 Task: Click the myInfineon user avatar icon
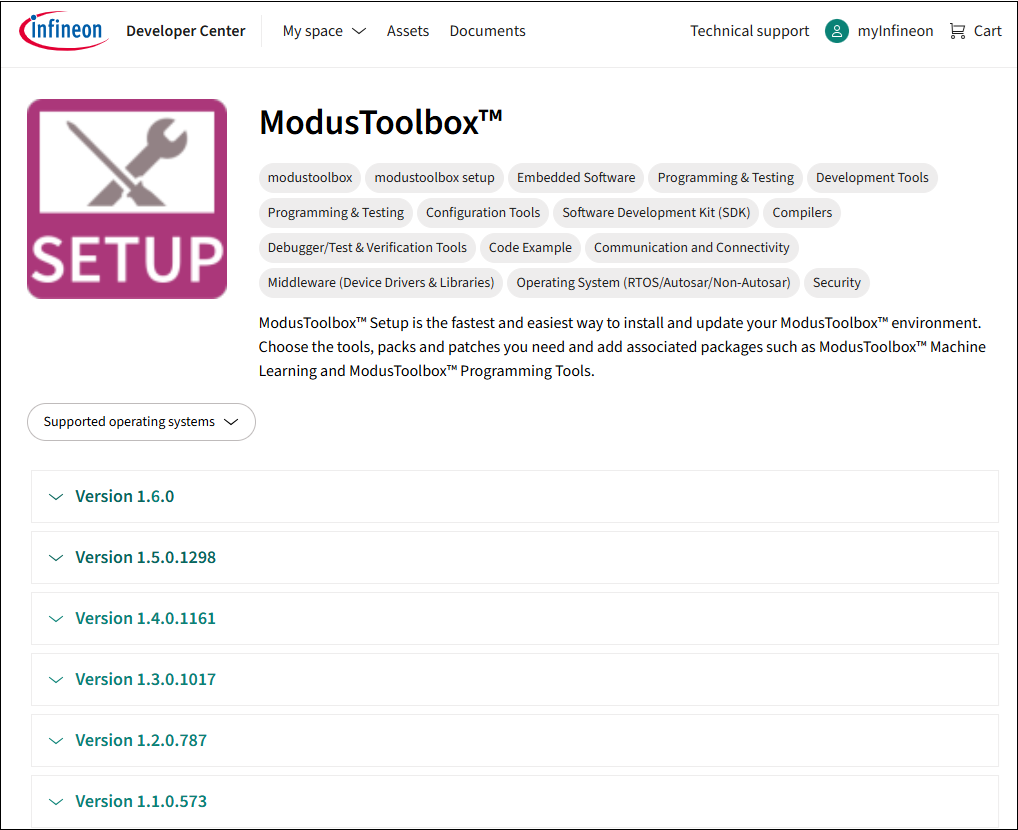click(x=836, y=31)
